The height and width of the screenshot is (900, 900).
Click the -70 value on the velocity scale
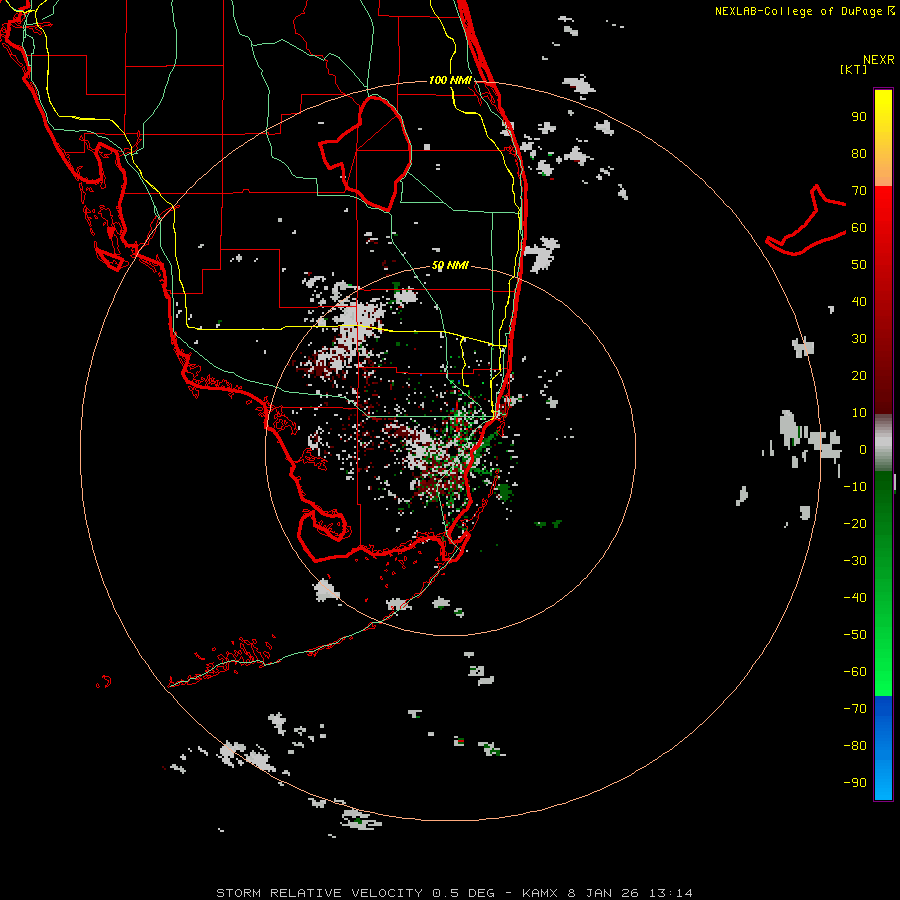click(855, 709)
